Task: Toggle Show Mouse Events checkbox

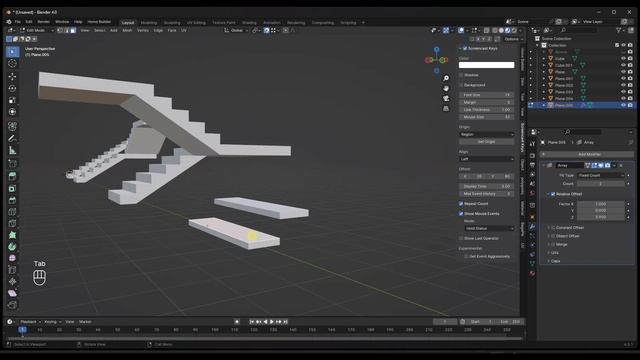Action: click(461, 213)
